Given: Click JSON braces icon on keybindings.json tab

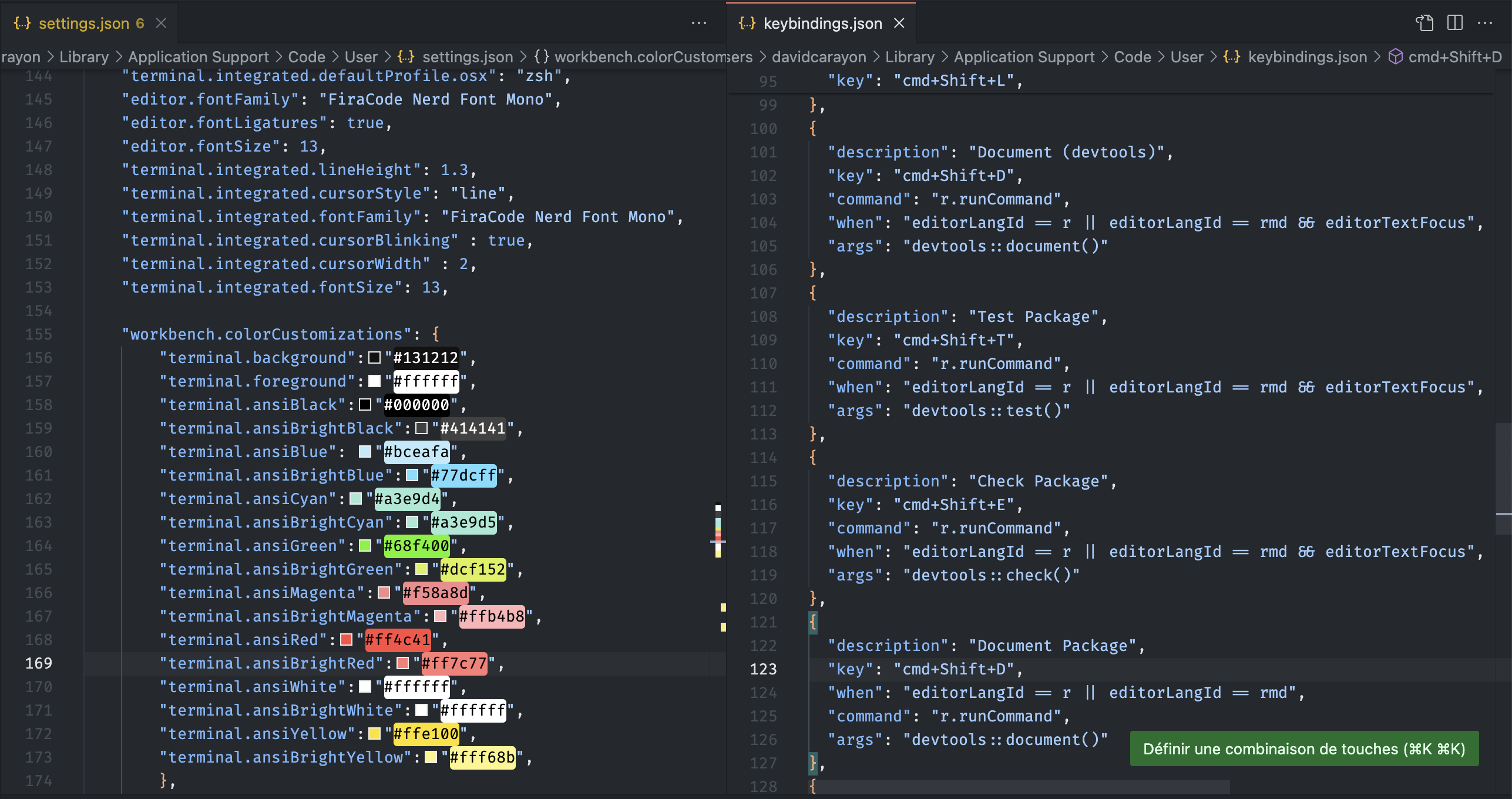Looking at the screenshot, I should pyautogui.click(x=747, y=23).
